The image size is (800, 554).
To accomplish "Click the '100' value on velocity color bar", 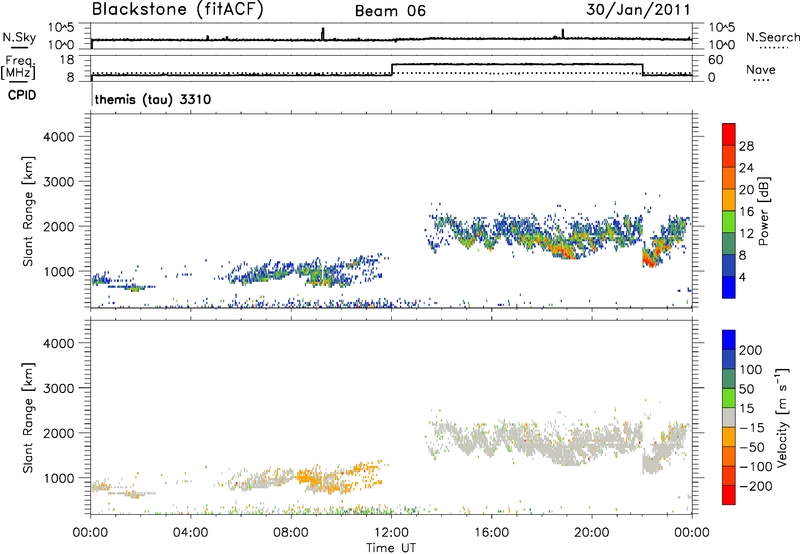I will [x=751, y=370].
